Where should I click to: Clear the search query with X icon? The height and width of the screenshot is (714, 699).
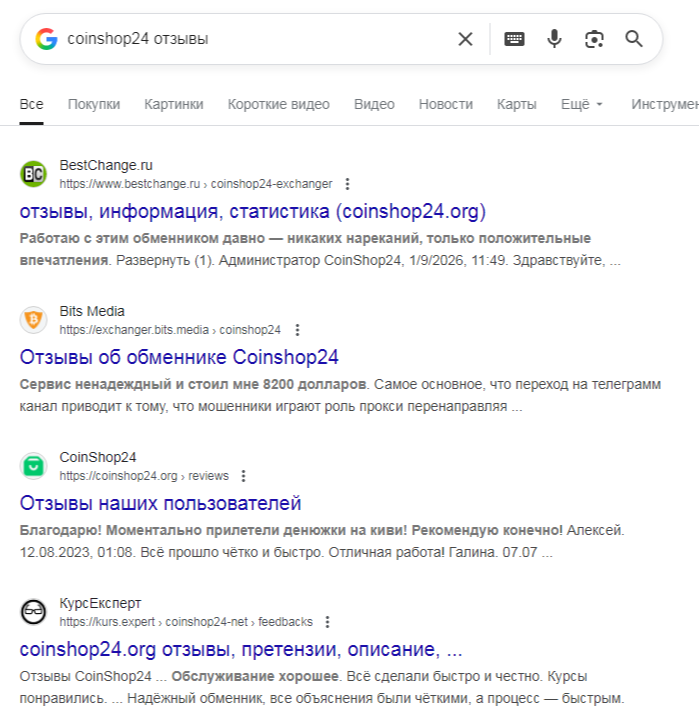point(465,39)
